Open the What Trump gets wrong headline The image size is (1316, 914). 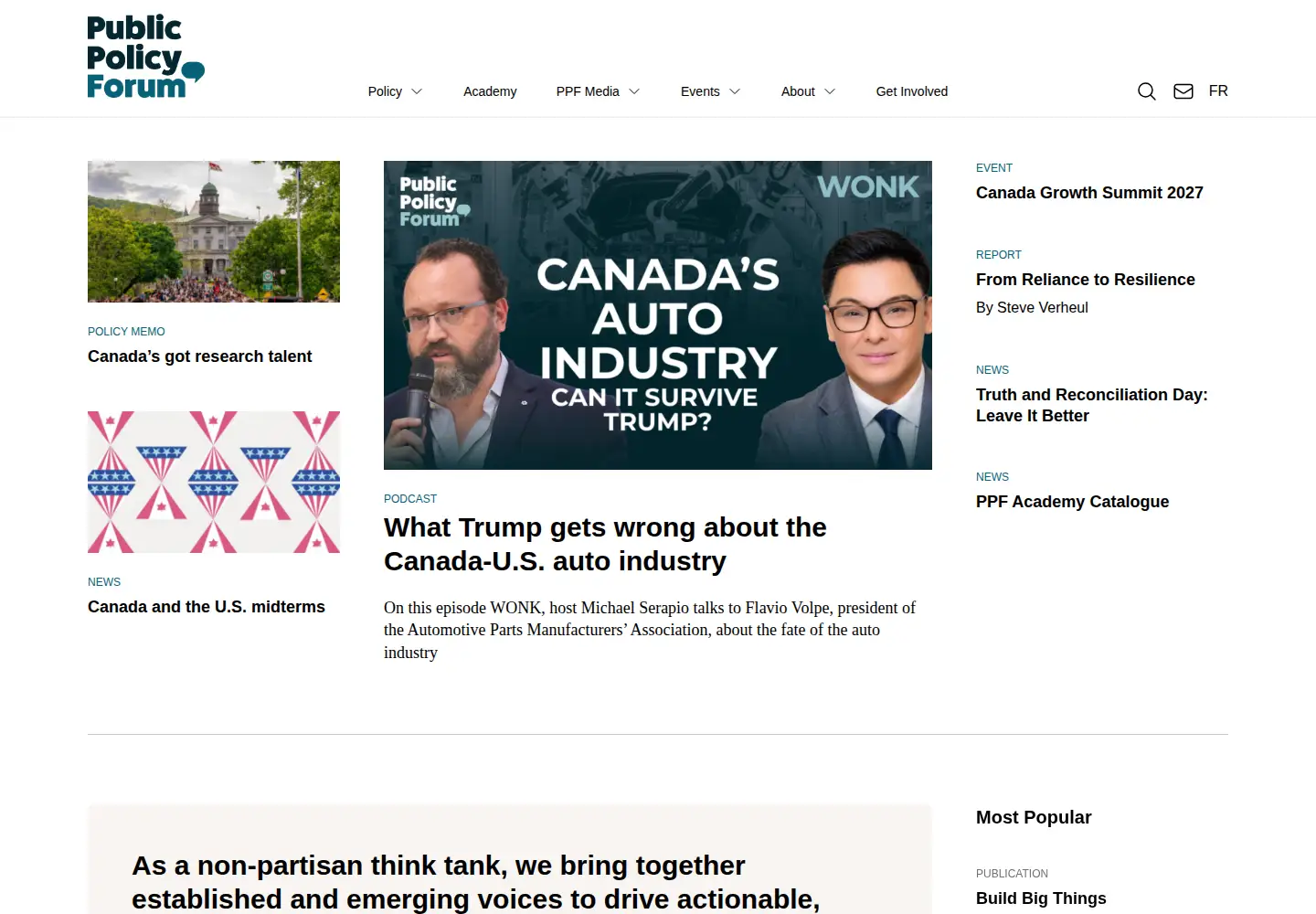605,544
